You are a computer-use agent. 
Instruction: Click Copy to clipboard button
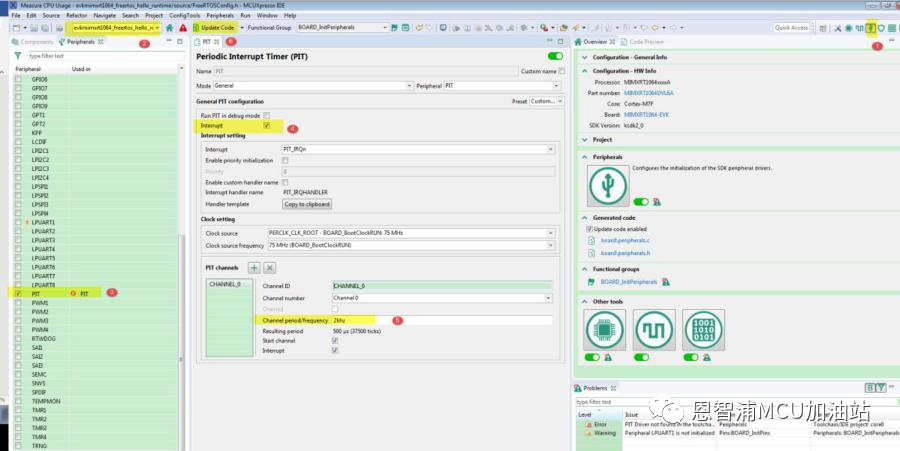click(x=307, y=204)
